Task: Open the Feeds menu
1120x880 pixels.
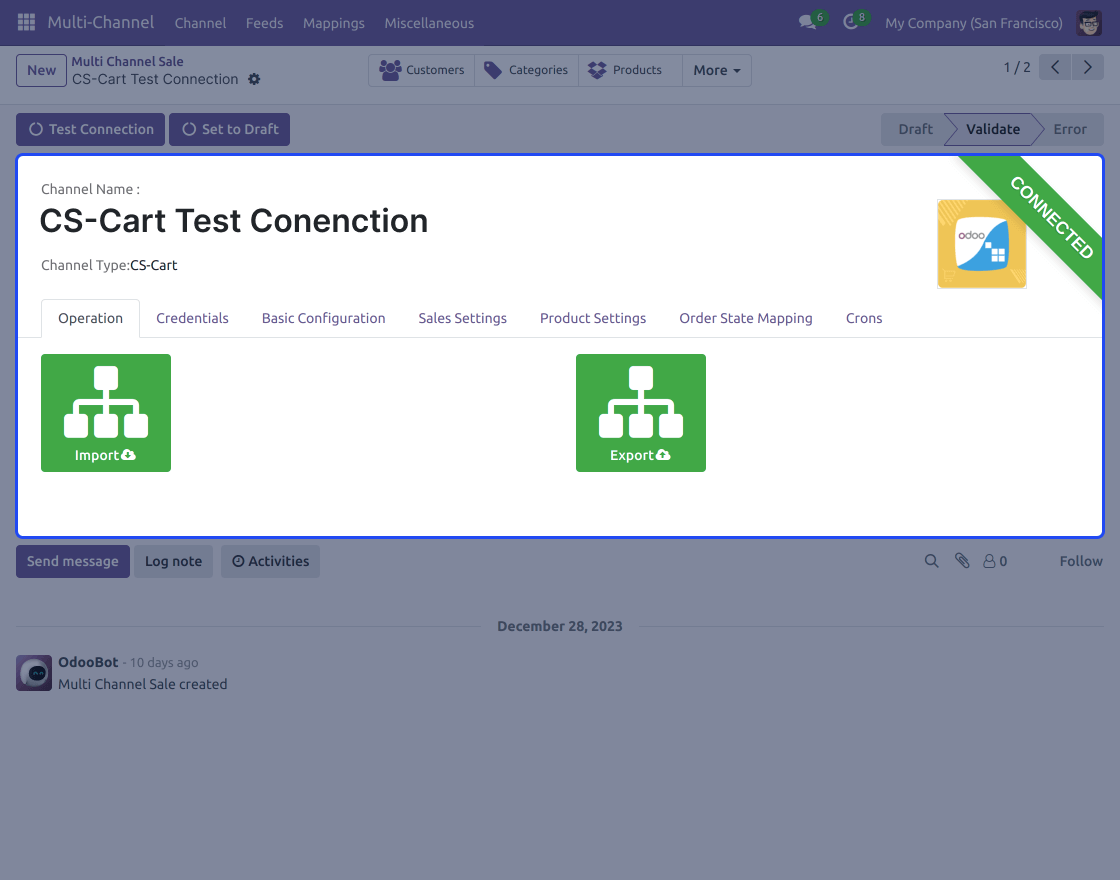Action: tap(264, 23)
